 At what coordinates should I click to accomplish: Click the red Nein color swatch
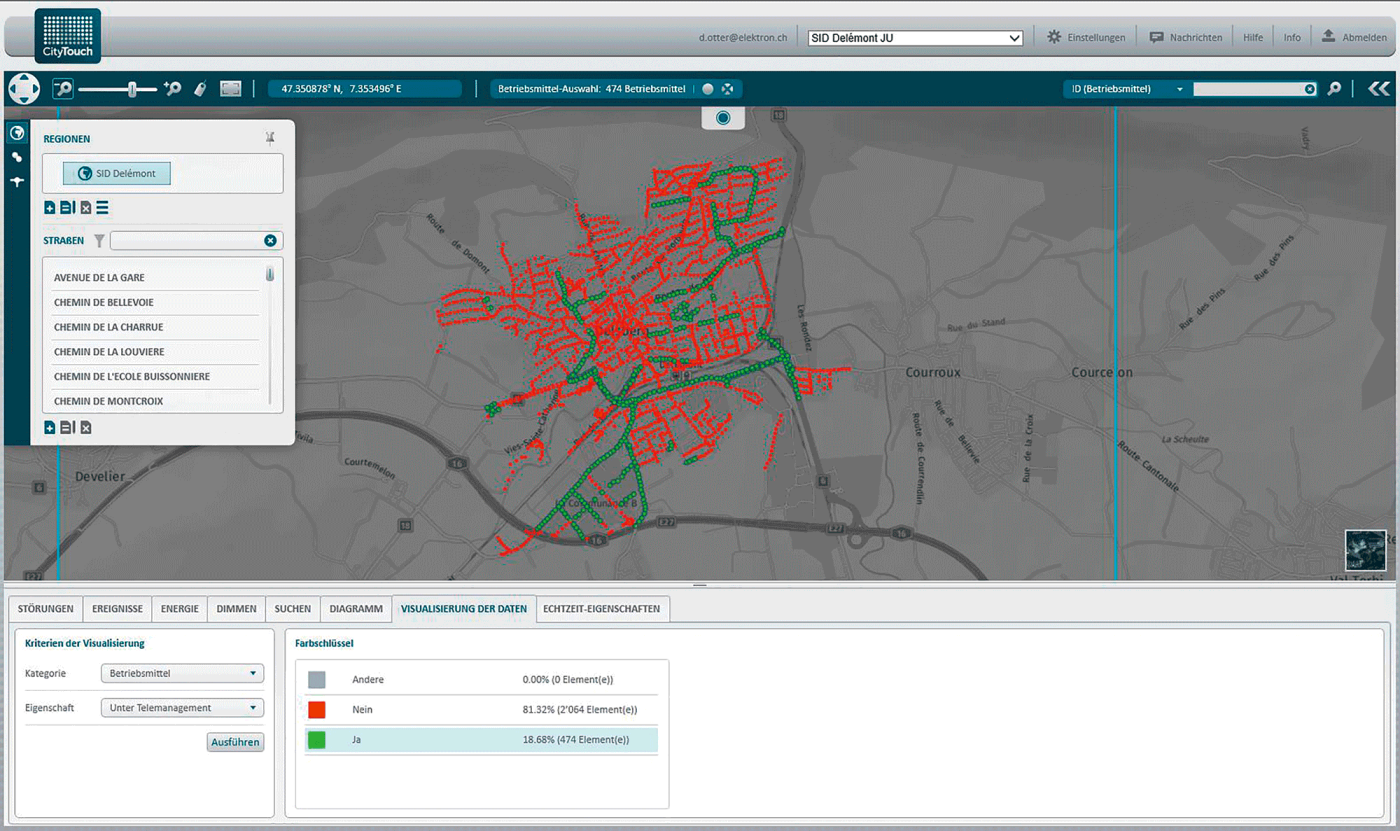pos(317,710)
